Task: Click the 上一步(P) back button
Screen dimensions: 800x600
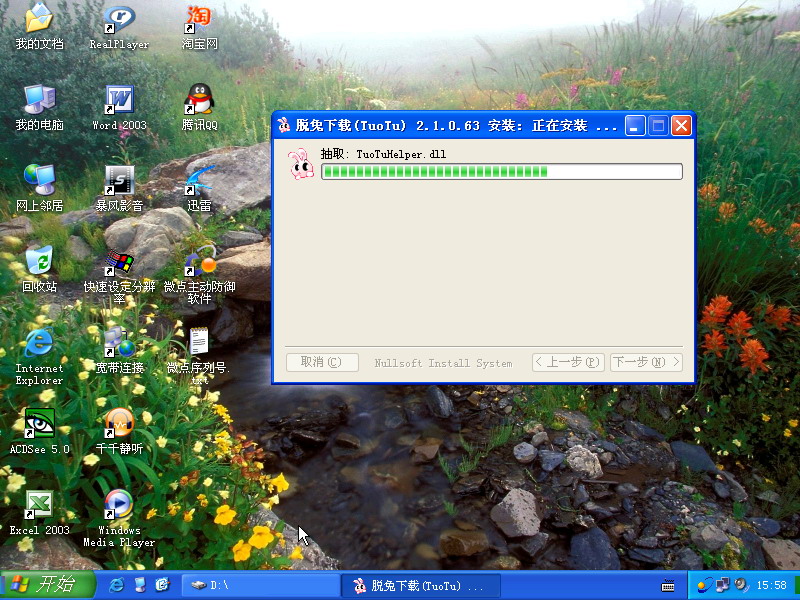Action: click(568, 362)
